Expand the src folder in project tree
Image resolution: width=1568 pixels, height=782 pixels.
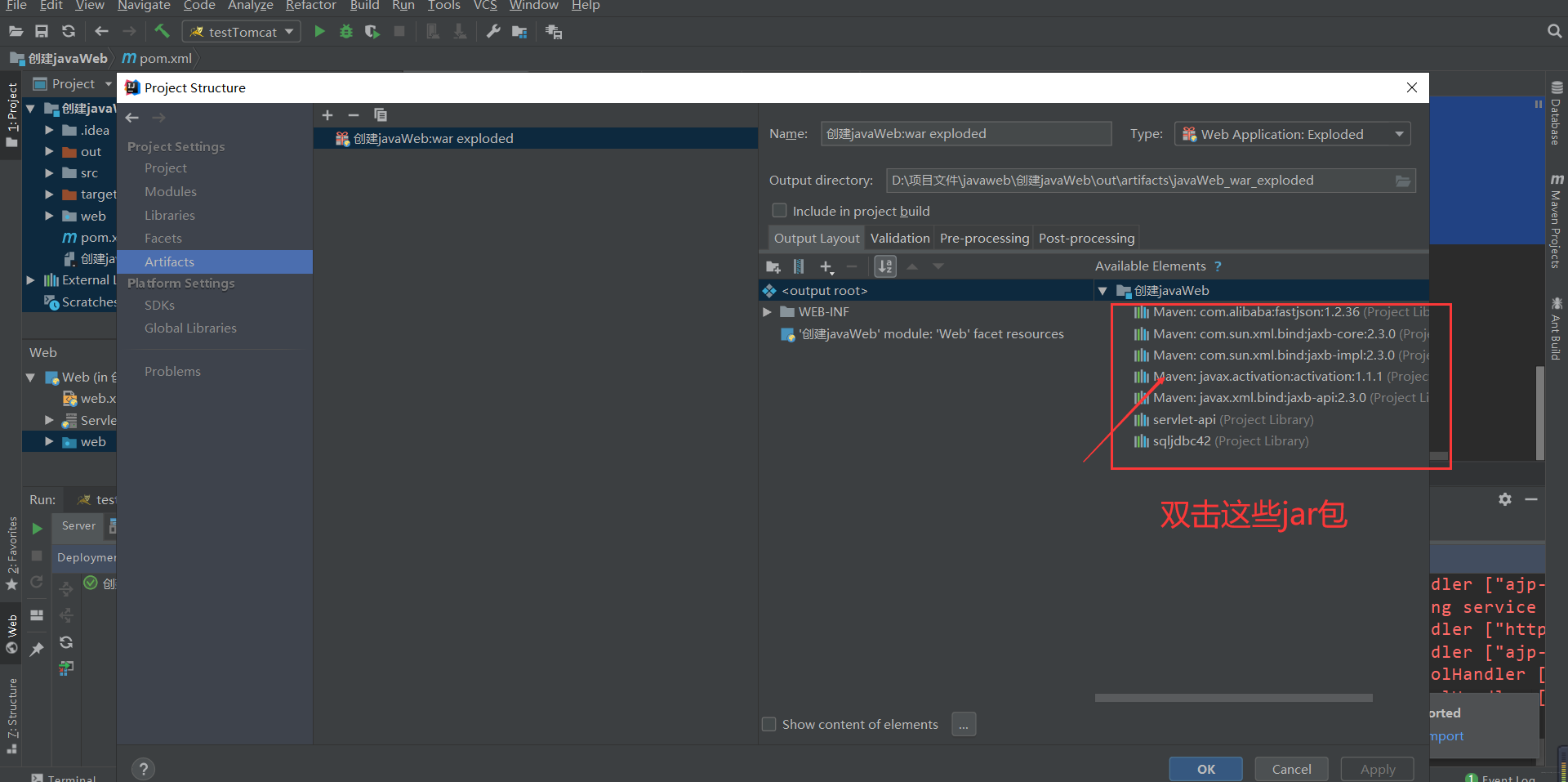point(49,172)
